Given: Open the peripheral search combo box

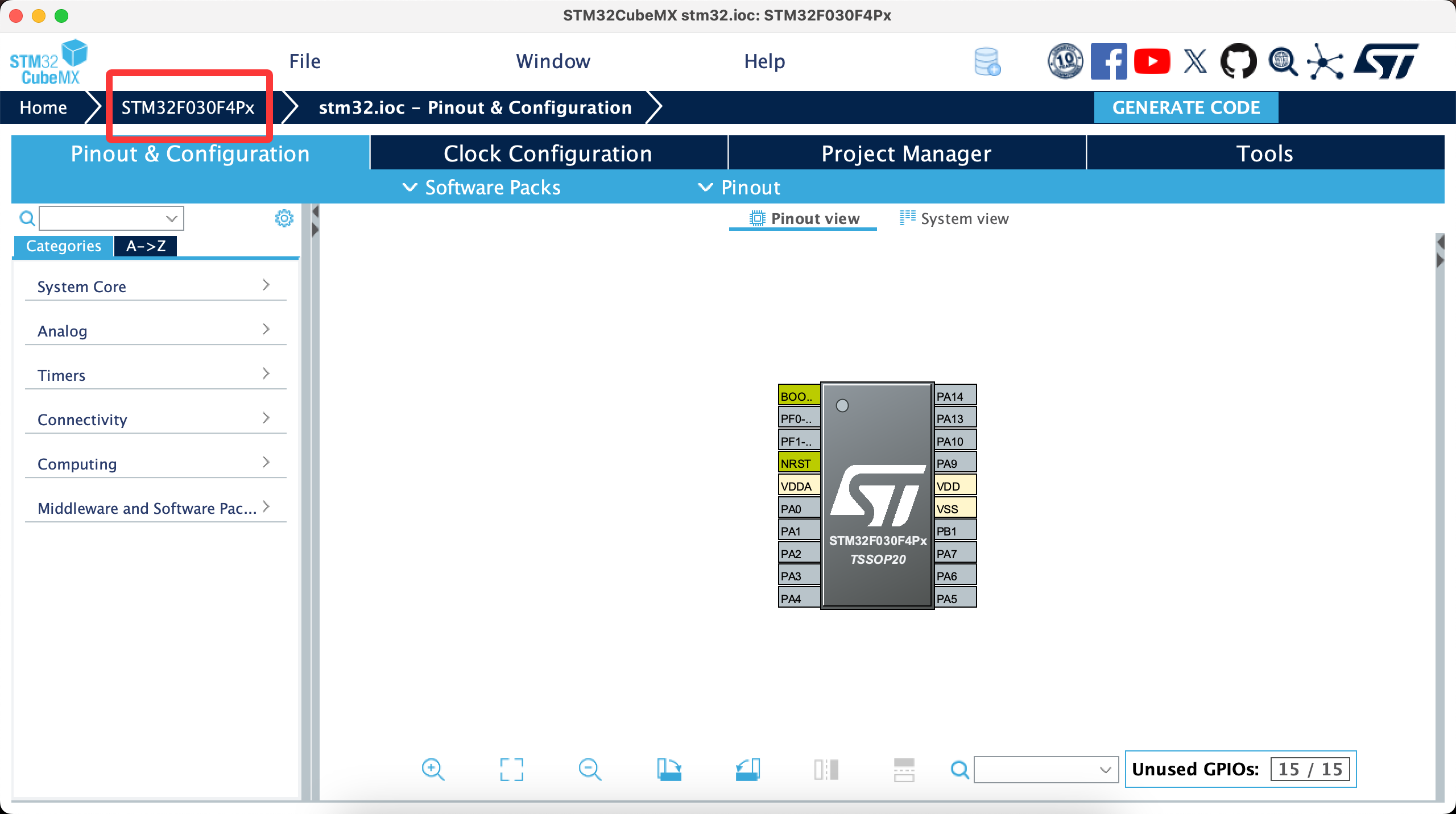Looking at the screenshot, I should [111, 218].
